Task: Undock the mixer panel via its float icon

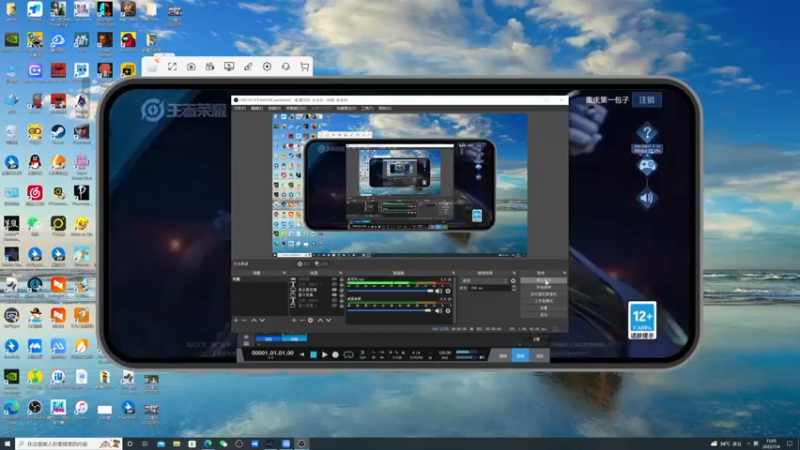Action: pos(453,273)
